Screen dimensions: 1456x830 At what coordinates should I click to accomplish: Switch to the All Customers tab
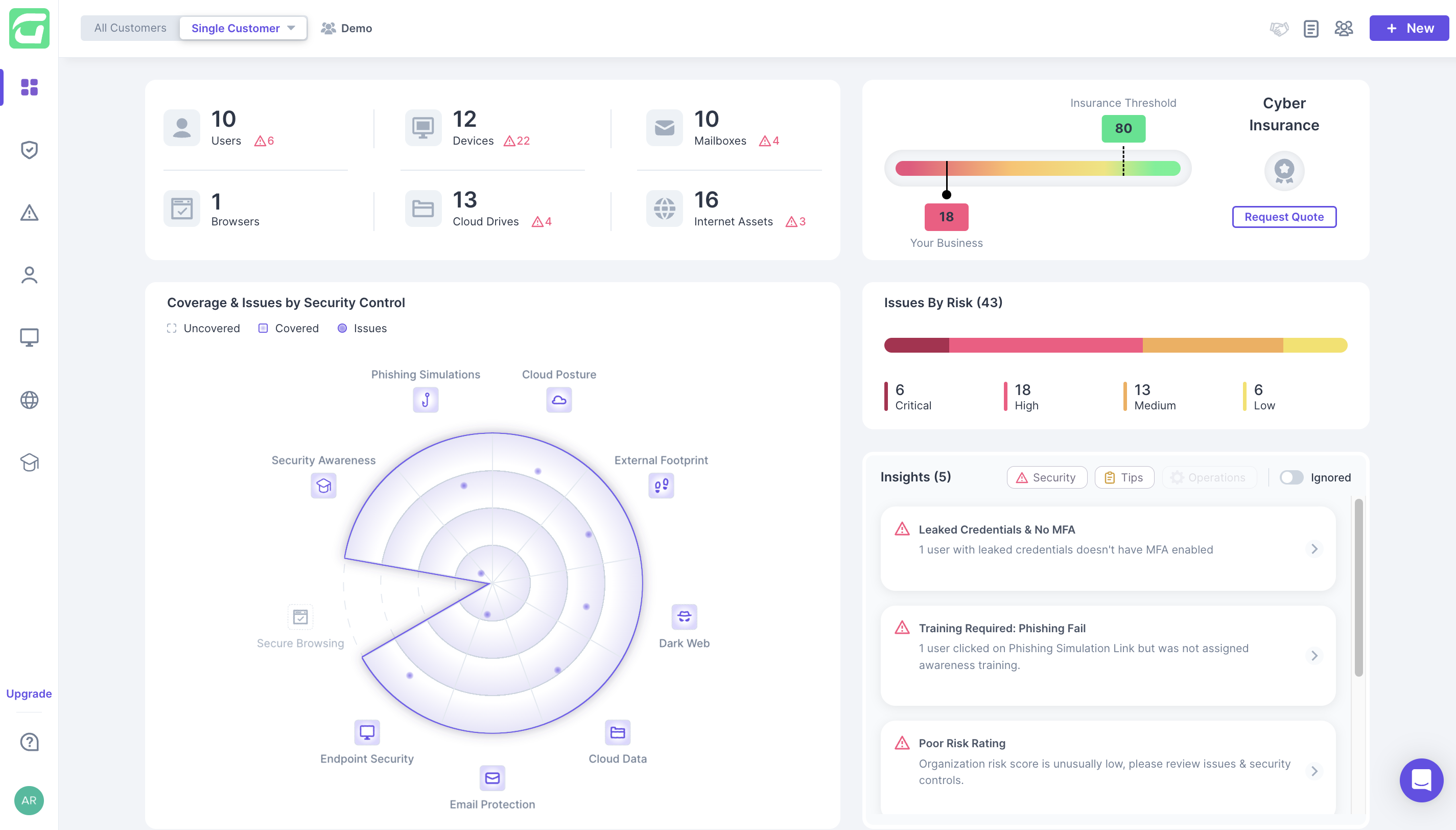click(130, 28)
